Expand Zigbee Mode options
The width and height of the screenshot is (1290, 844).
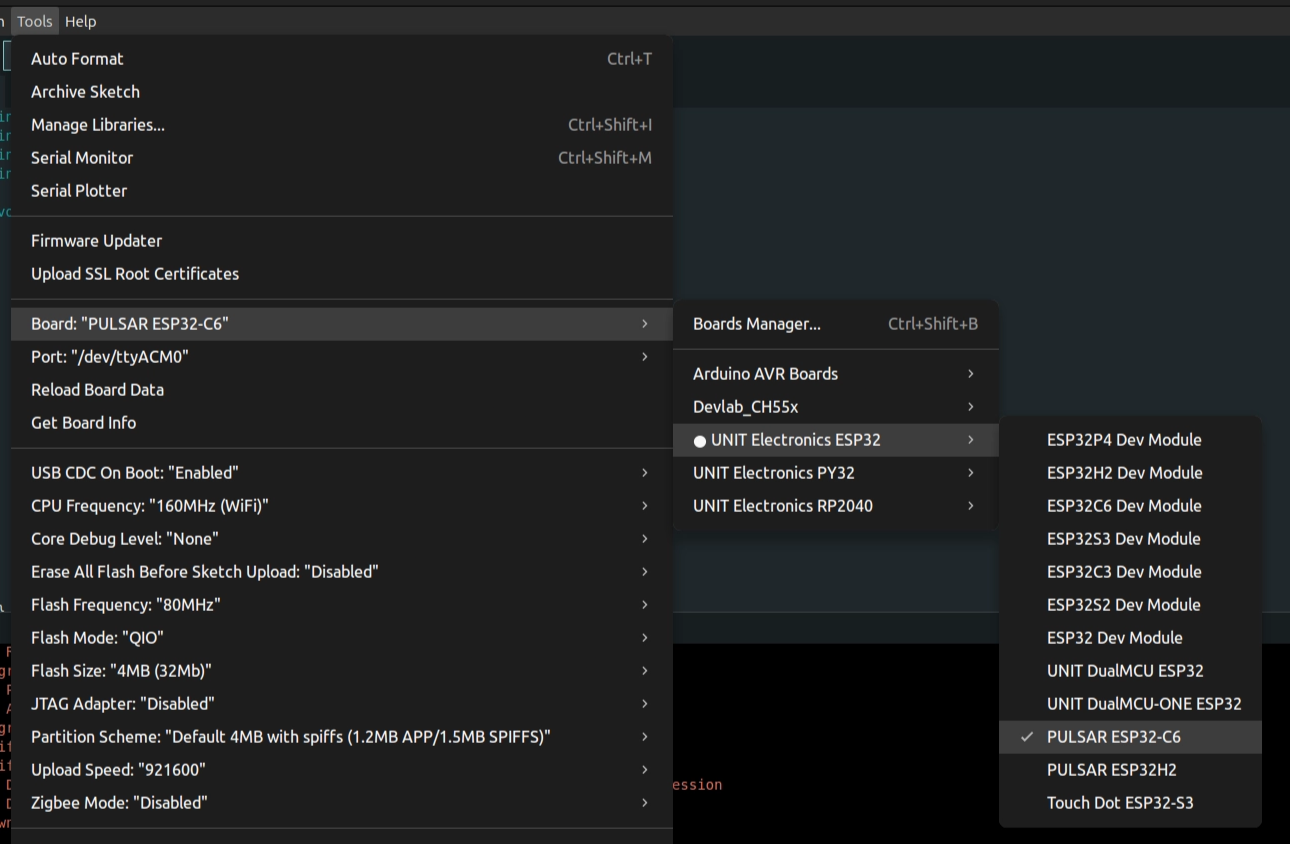click(342, 803)
